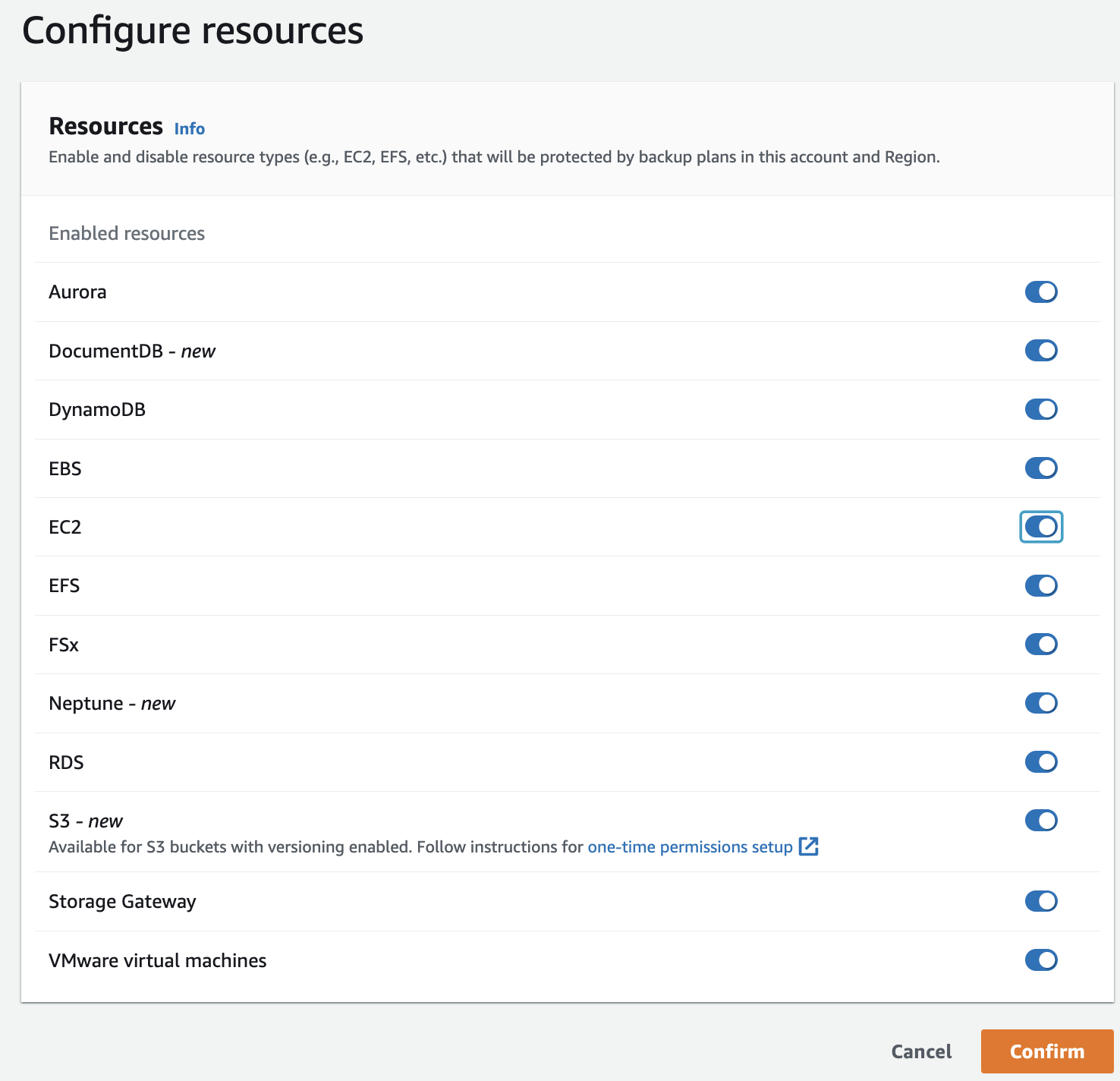Select the Neptune - new label
Viewport: 1120px width, 1081px height.
[112, 704]
